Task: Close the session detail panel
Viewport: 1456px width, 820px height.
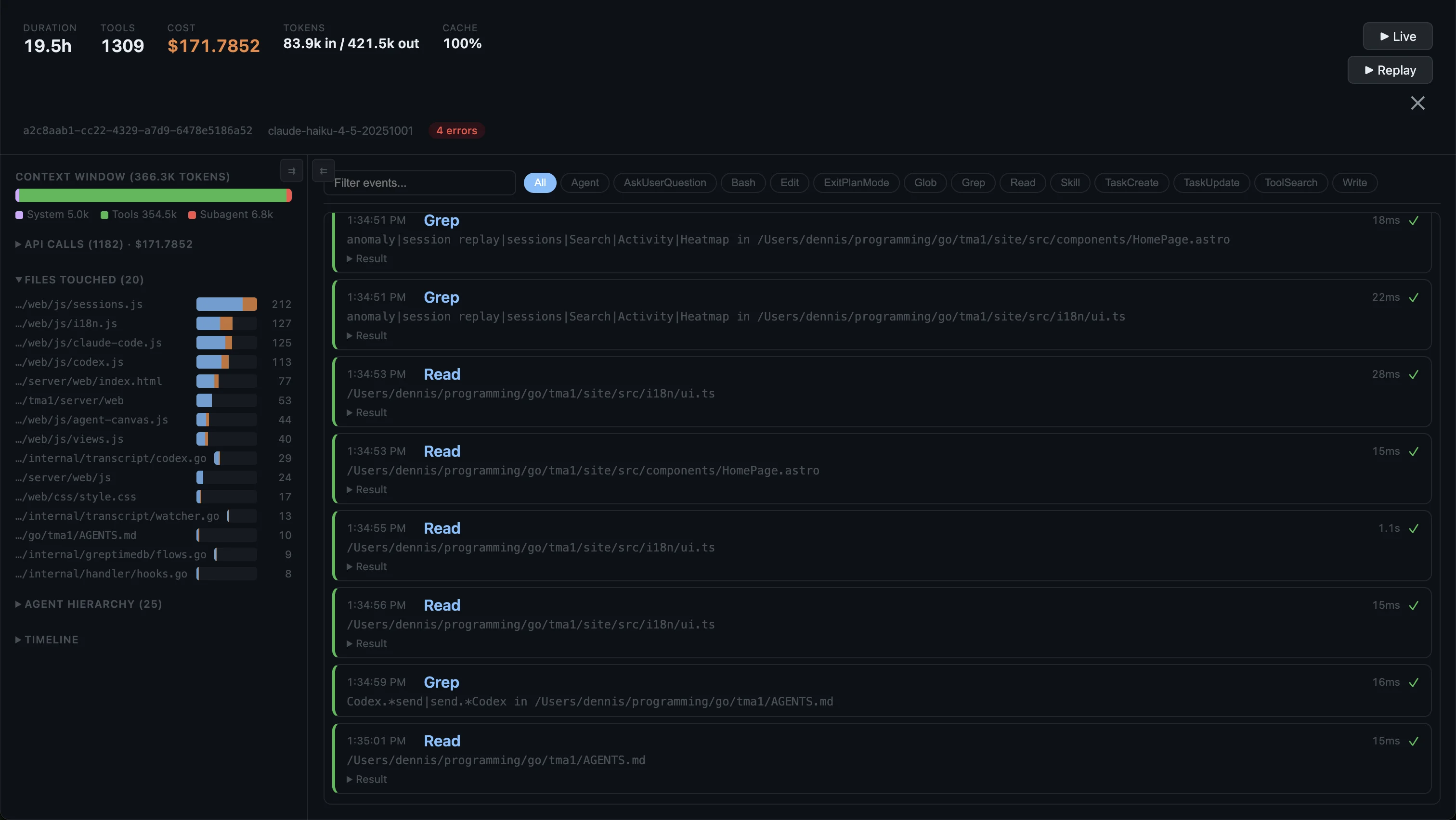Action: pos(1417,103)
